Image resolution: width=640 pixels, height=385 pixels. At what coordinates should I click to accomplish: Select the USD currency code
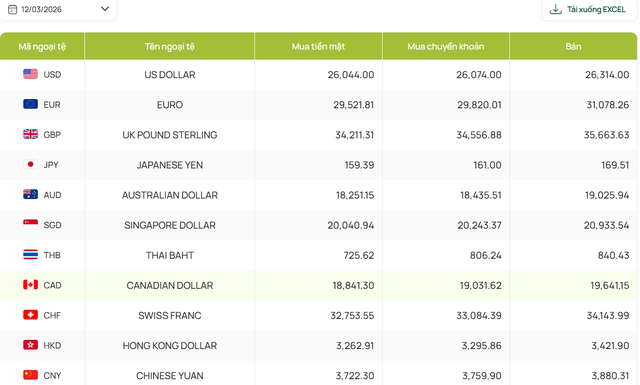52,75
